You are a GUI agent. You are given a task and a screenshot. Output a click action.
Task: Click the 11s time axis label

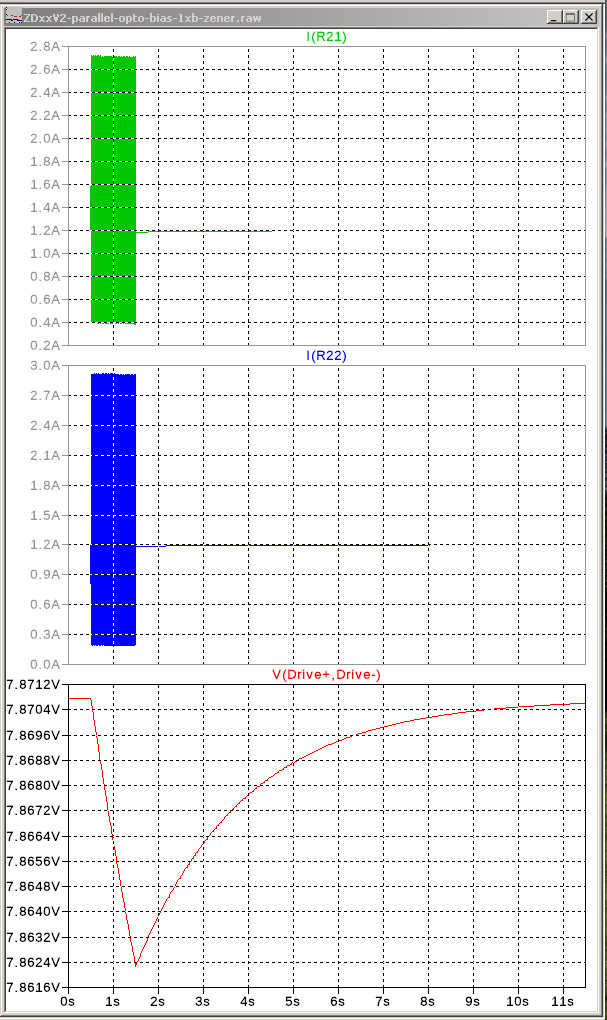(563, 1002)
